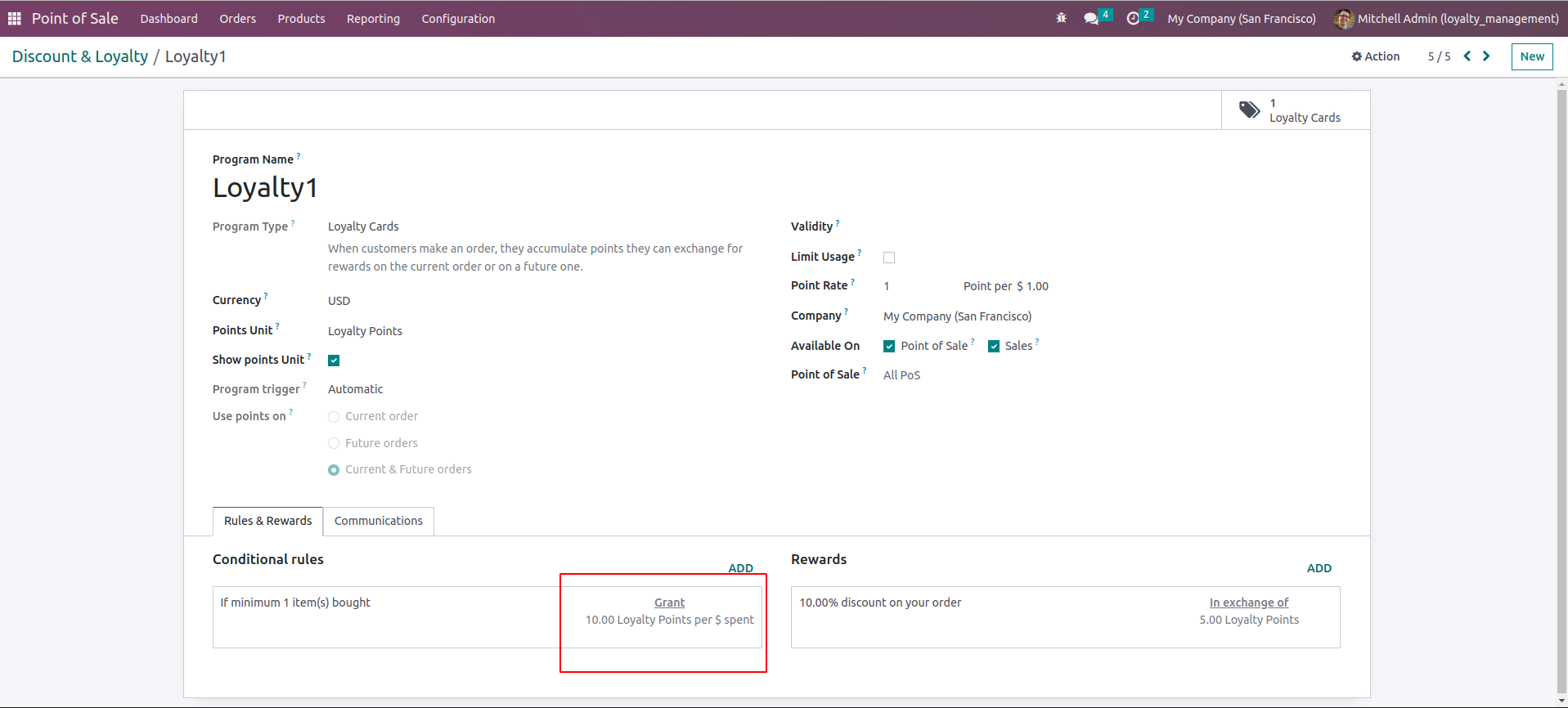The image size is (1568, 708).
Task: Click Point Rate help question mark
Action: 852,281
